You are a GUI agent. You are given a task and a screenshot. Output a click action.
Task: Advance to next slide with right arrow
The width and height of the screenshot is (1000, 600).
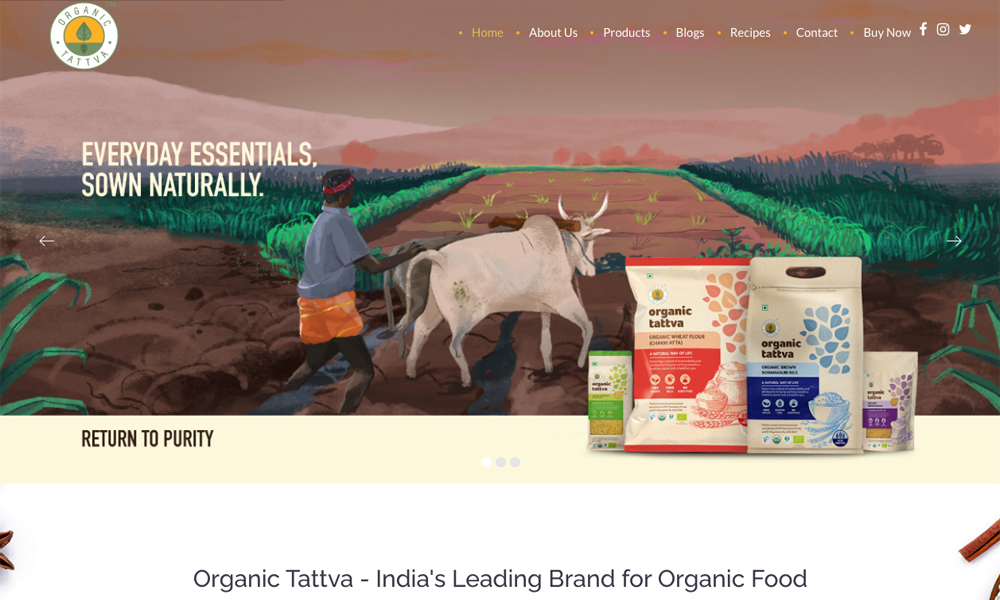pyautogui.click(x=953, y=241)
